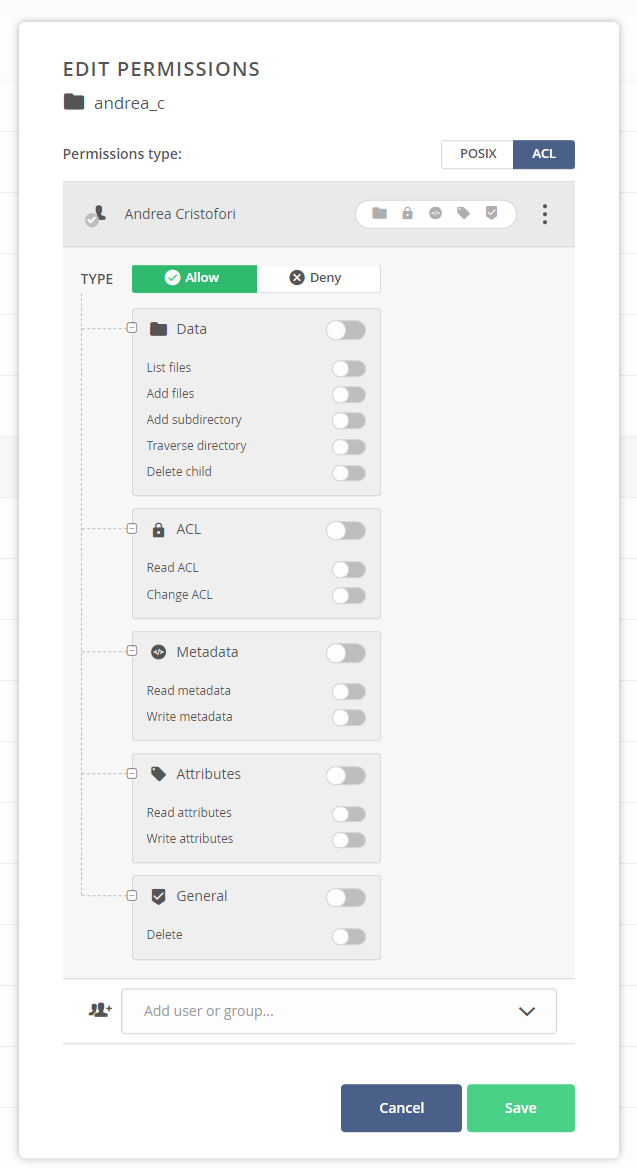Switch to the POSIX permissions tab
Image resolution: width=637 pixels, height=1170 pixels.
pyautogui.click(x=477, y=154)
